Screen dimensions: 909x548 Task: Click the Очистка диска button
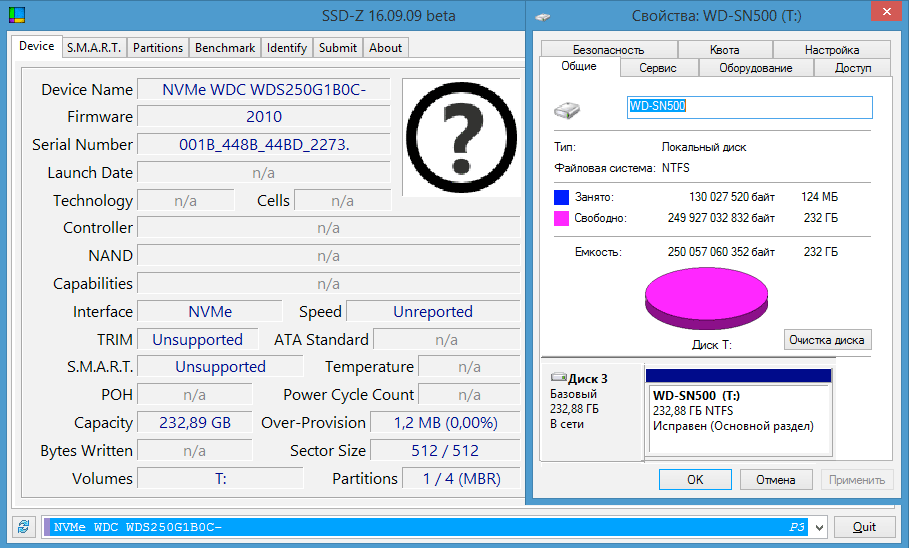pyautogui.click(x=827, y=340)
